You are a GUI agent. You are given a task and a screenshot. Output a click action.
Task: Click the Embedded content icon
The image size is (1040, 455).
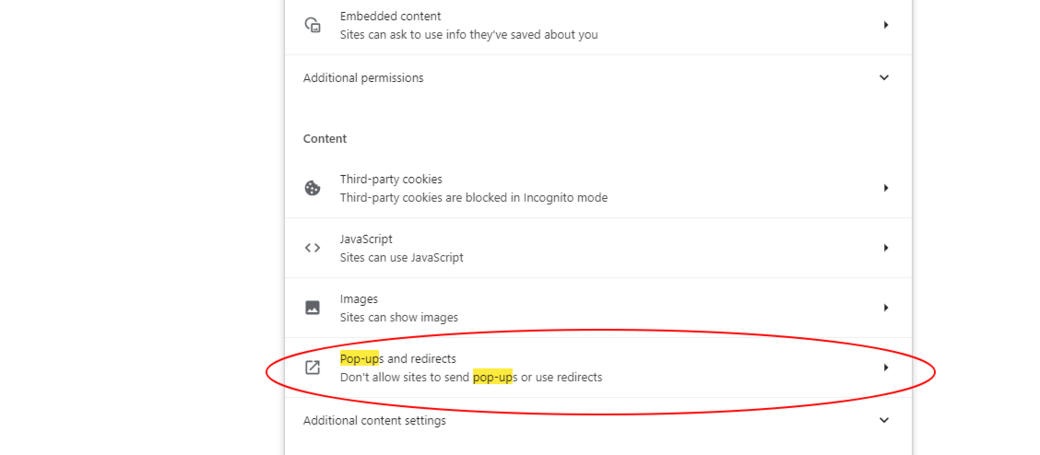point(313,25)
